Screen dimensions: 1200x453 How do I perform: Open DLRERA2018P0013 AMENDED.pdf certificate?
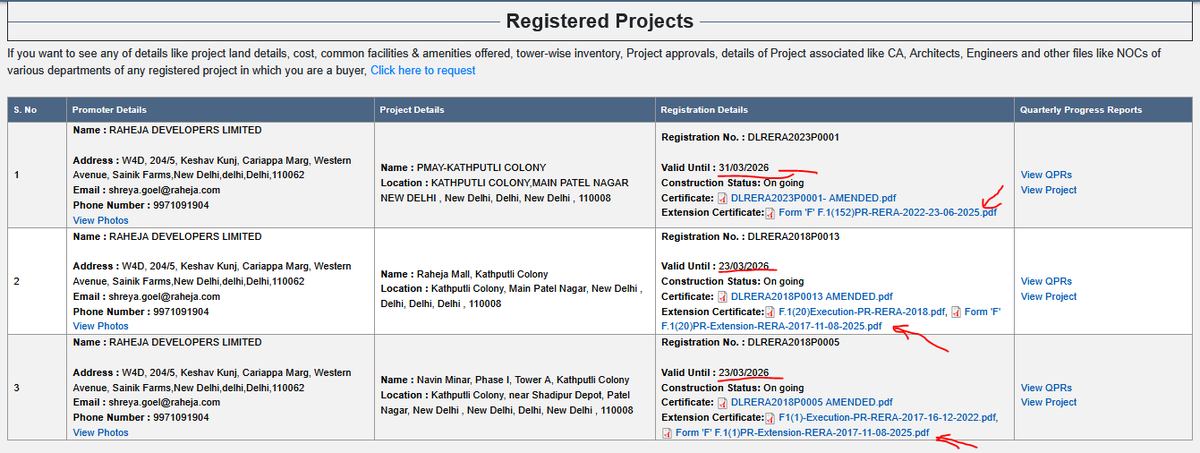click(x=812, y=296)
